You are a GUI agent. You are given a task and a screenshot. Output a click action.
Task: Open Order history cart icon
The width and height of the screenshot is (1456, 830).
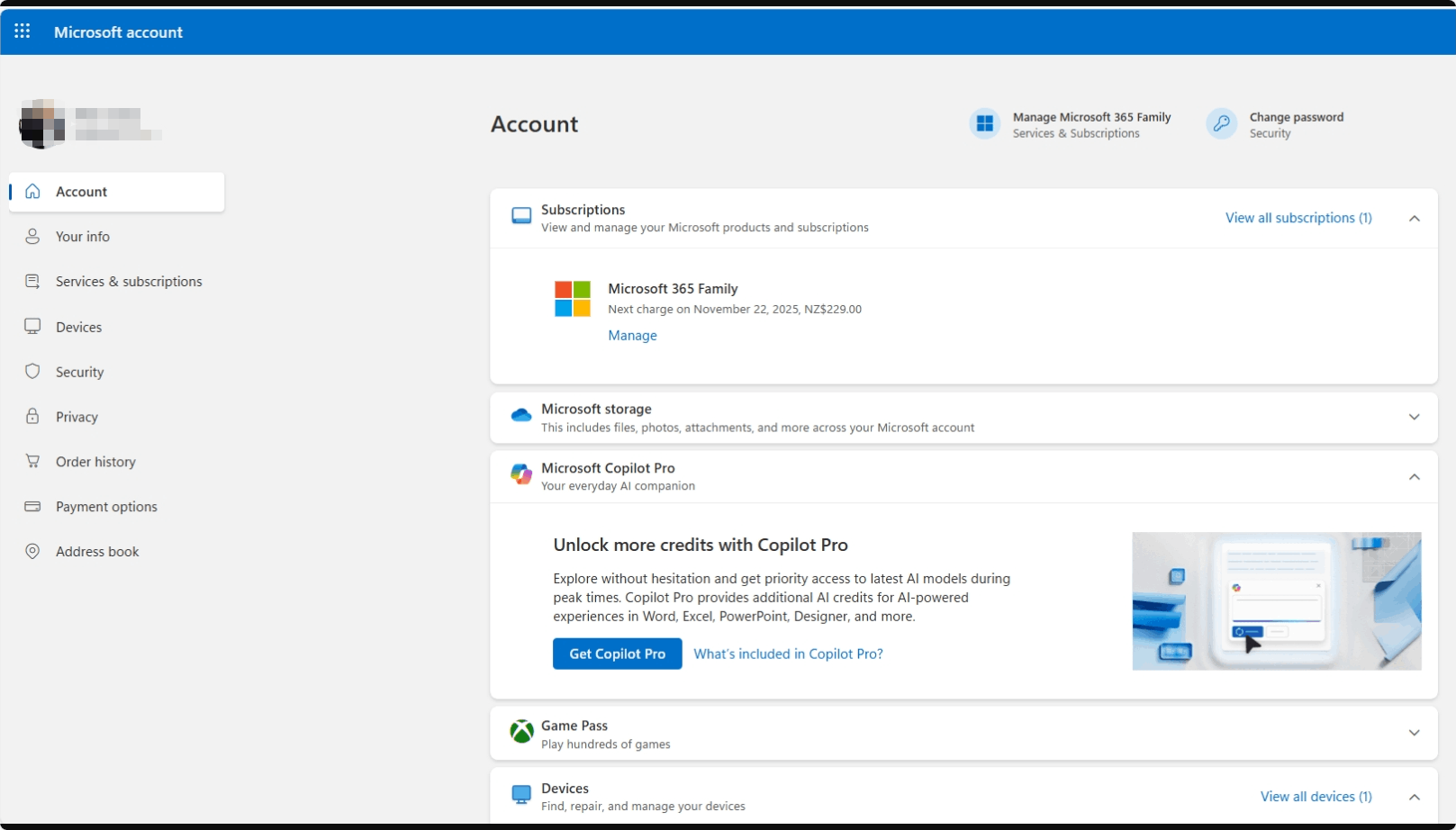pyautogui.click(x=32, y=461)
